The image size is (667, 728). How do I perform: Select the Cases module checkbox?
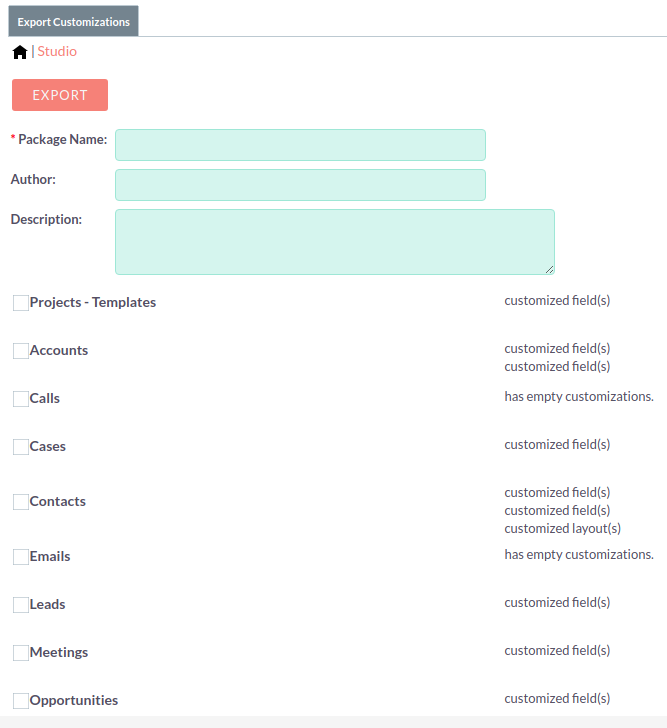click(21, 447)
